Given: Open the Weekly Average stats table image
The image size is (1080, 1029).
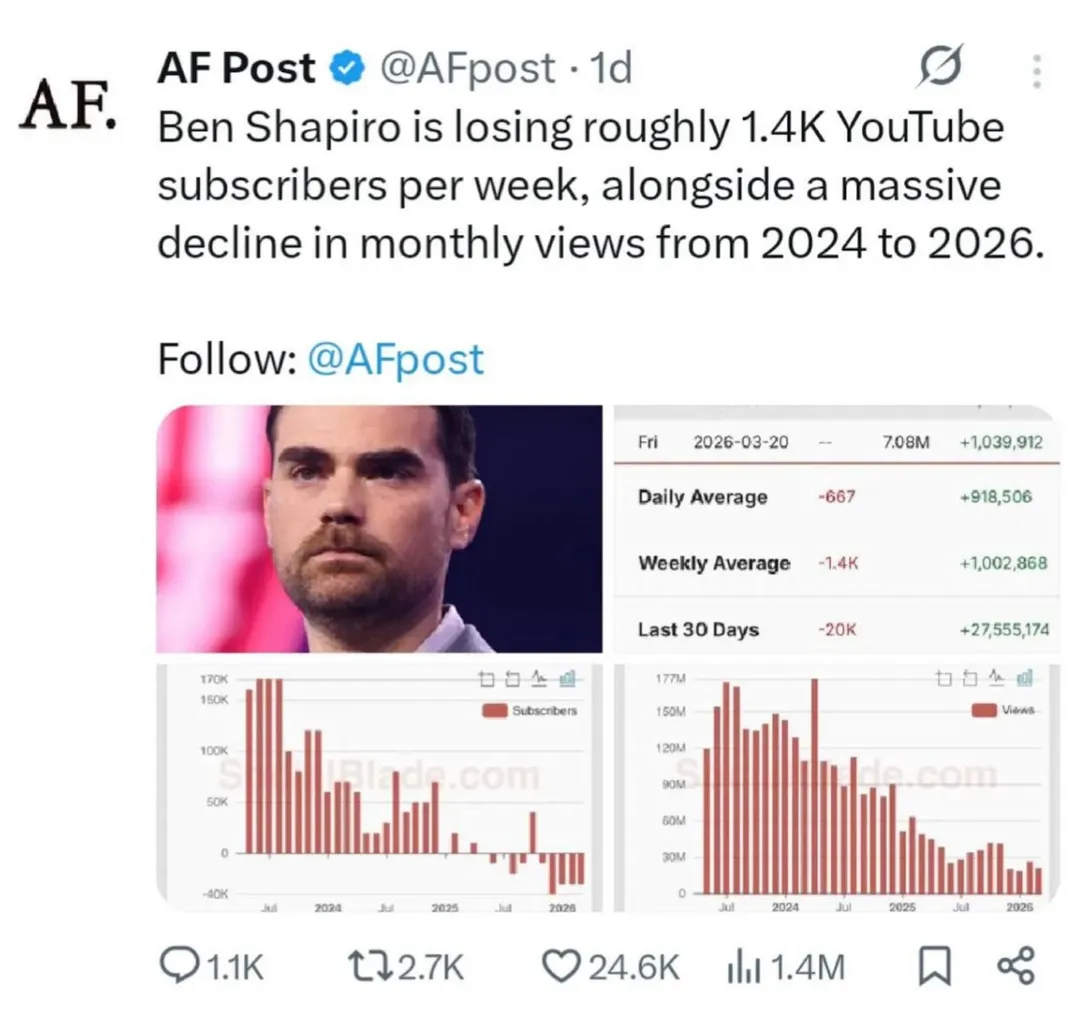Looking at the screenshot, I should click(x=836, y=529).
